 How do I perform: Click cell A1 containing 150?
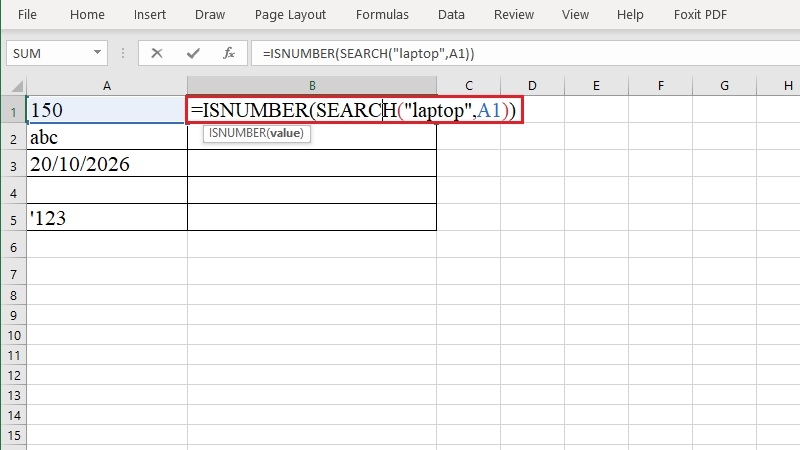pos(107,110)
